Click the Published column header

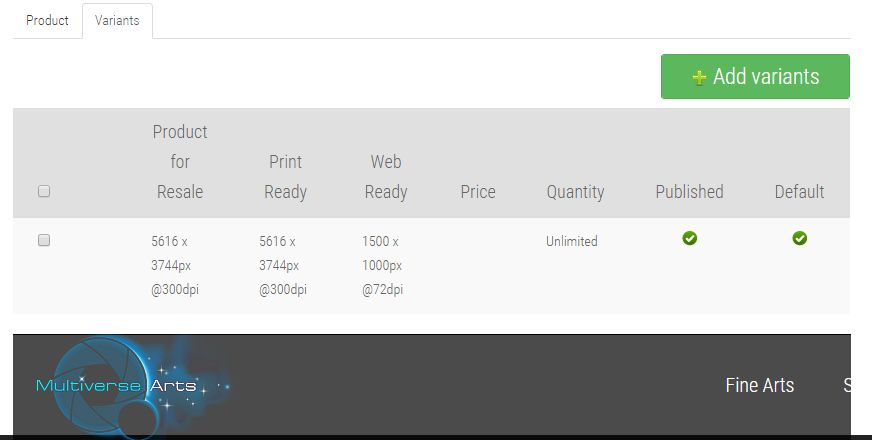tap(690, 192)
